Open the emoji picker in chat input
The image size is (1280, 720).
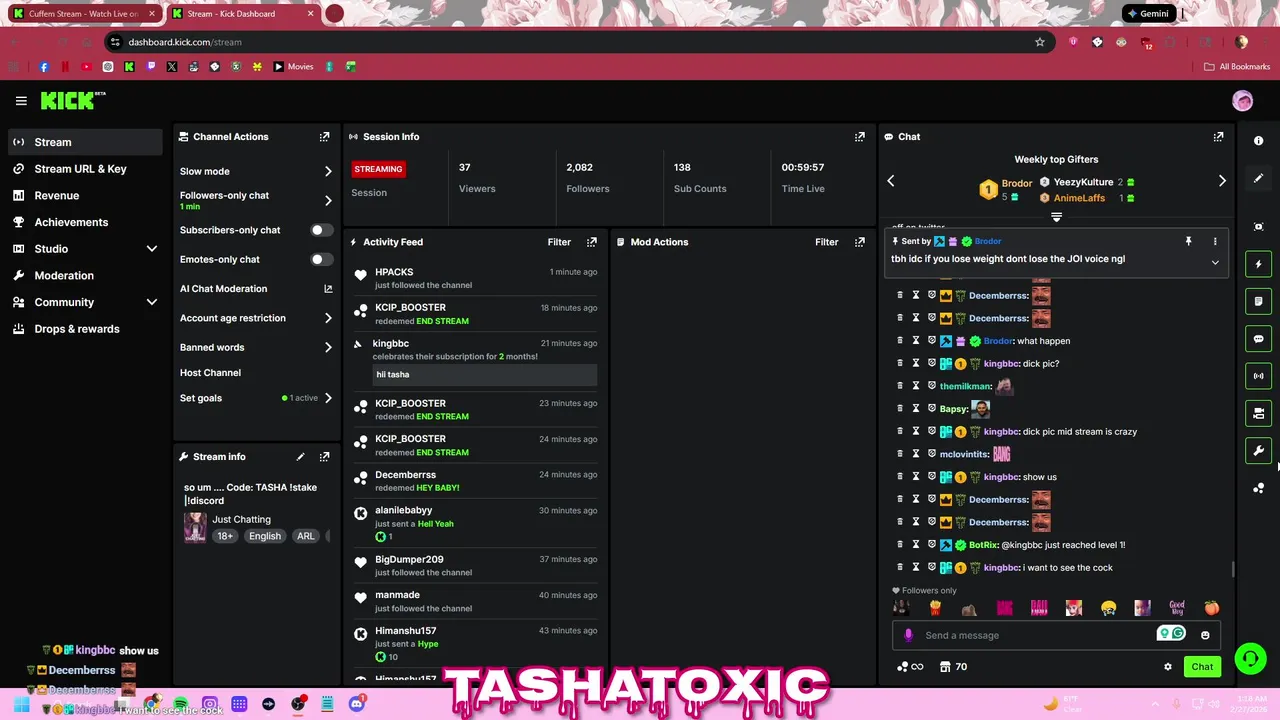coord(1205,635)
